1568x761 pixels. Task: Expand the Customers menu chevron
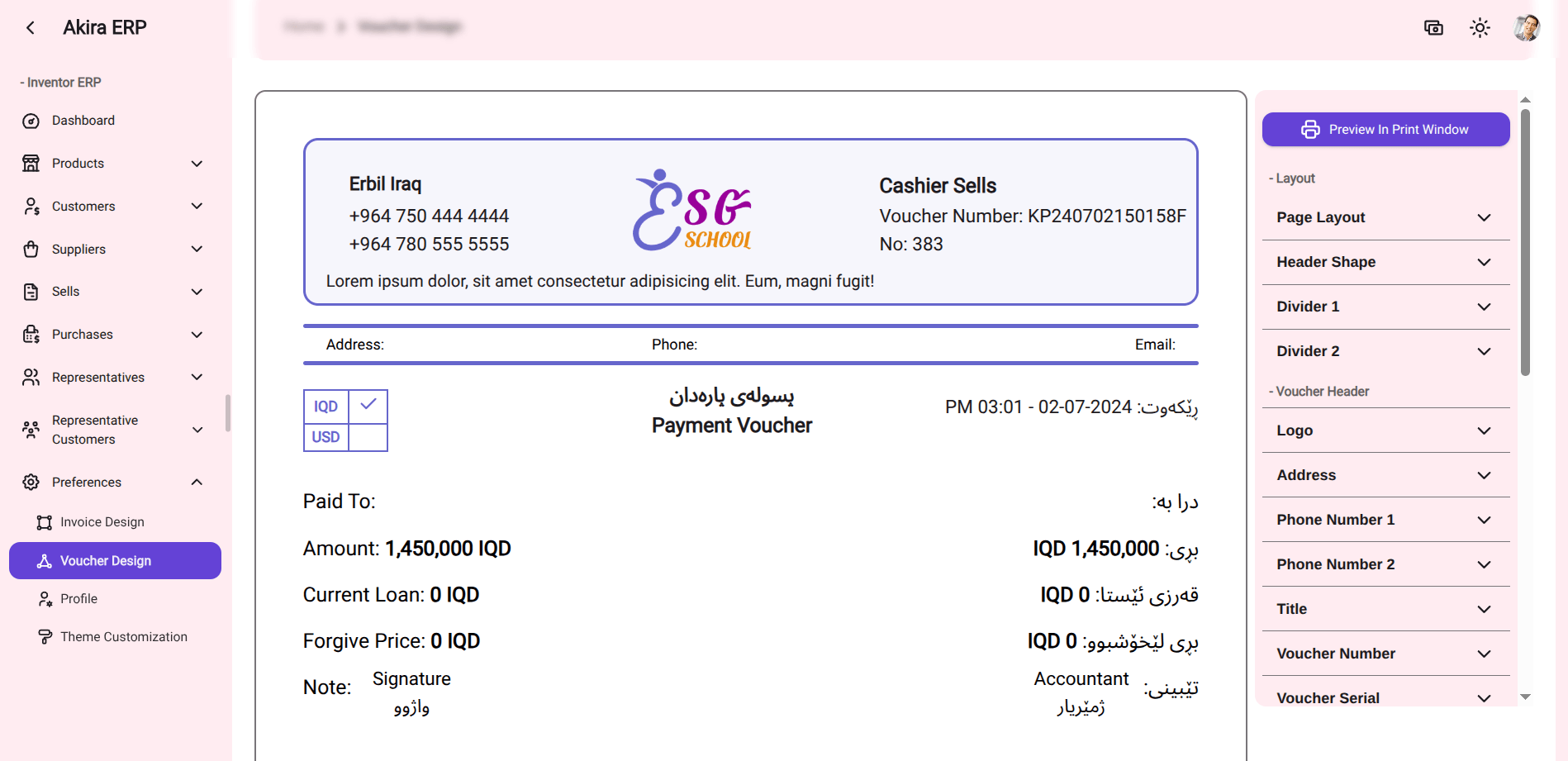click(x=197, y=207)
